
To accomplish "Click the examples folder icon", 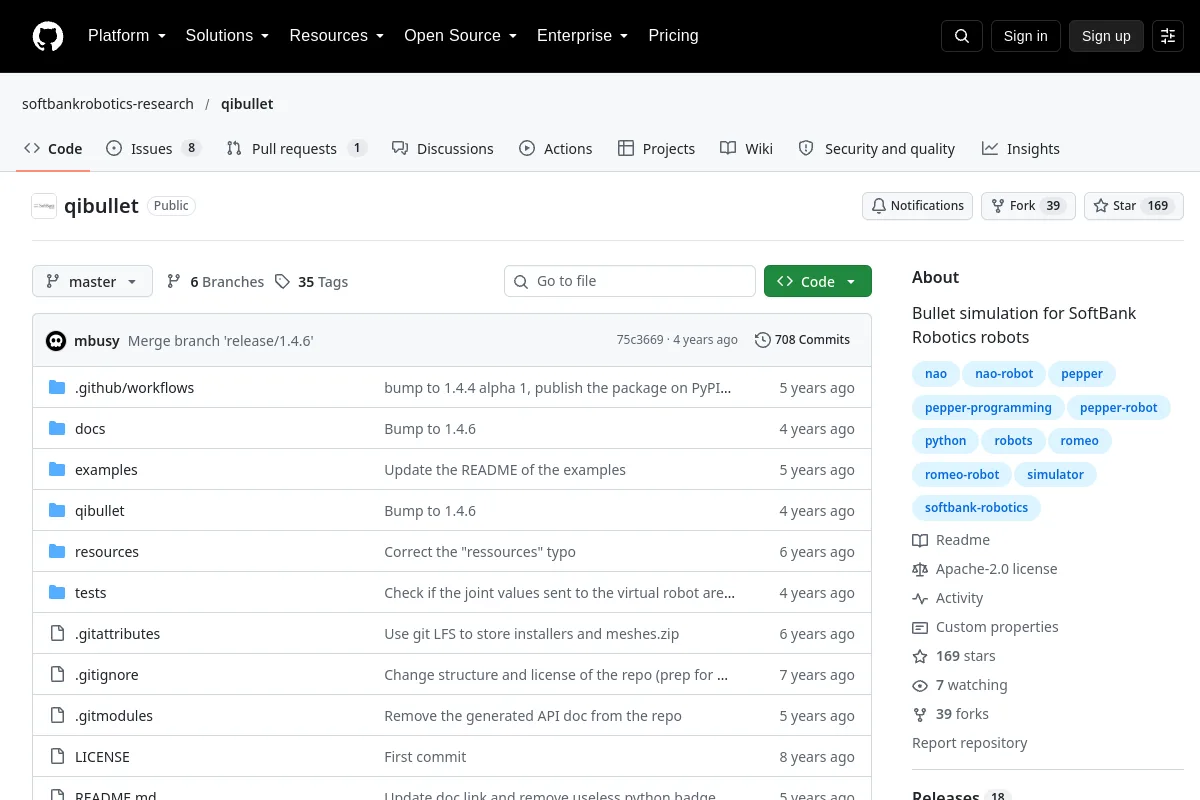I will click(x=57, y=470).
